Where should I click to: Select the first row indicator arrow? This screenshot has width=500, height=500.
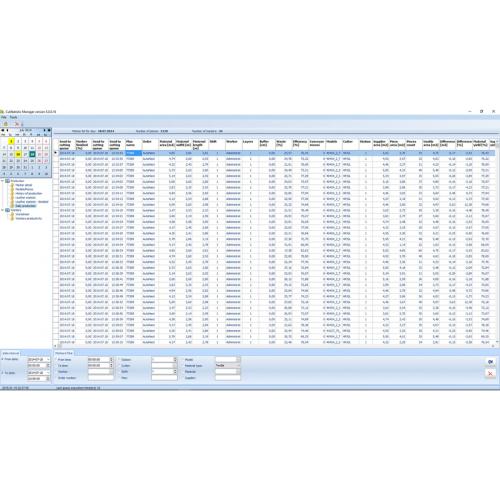pos(56,153)
